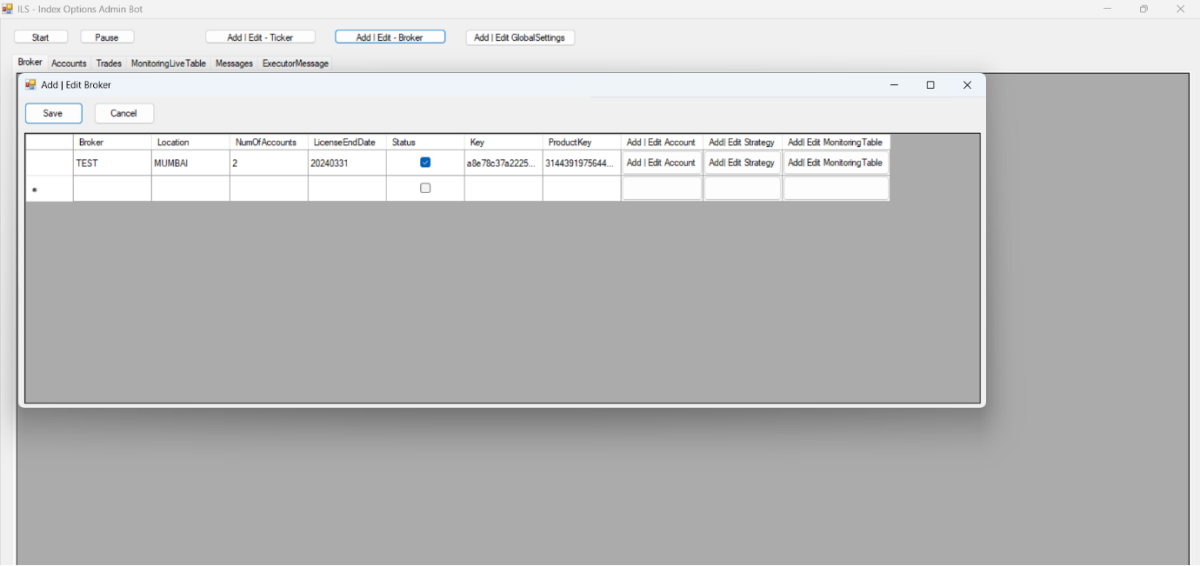
Task: Click the Add| Edit MonitoringTable column header
Action: coord(835,142)
